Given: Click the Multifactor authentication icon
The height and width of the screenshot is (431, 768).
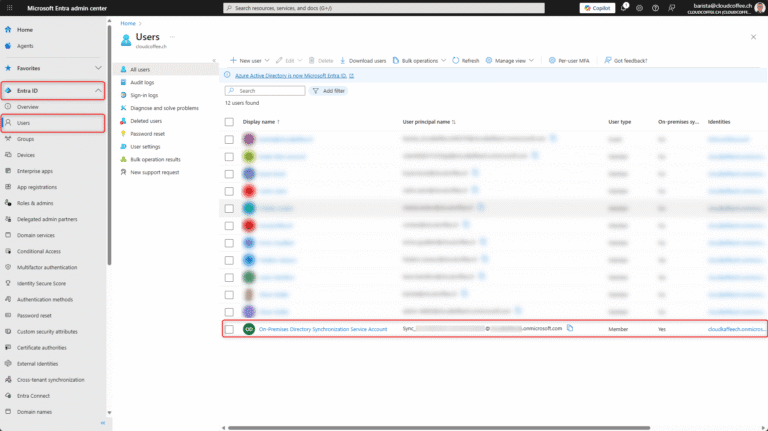Looking at the screenshot, I should (x=8, y=267).
